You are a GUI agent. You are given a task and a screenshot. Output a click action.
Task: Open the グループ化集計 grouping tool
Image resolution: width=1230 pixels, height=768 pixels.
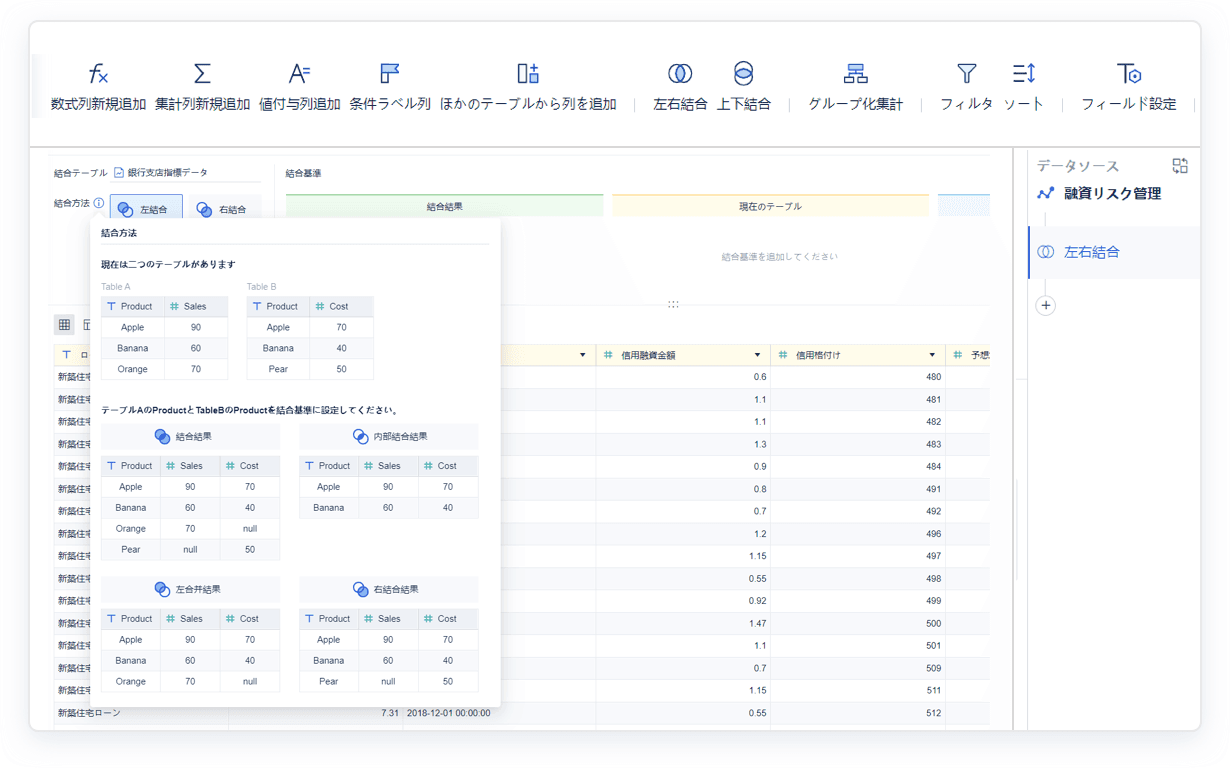pos(855,74)
